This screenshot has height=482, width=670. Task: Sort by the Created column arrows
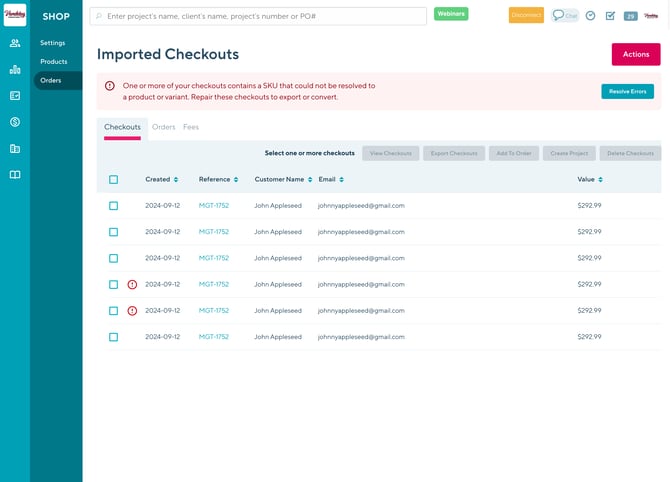coord(176,180)
